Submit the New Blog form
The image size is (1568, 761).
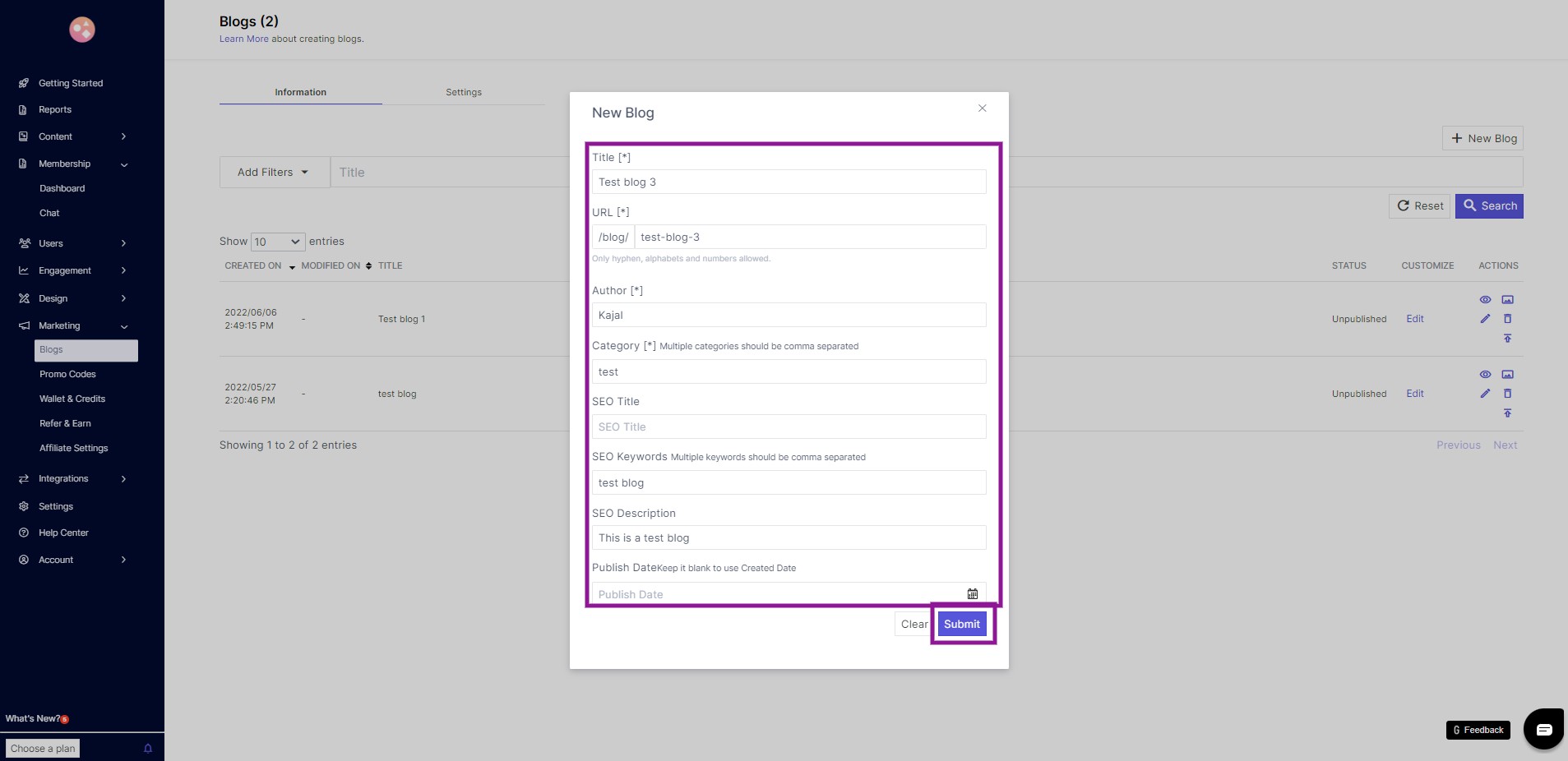click(962, 624)
